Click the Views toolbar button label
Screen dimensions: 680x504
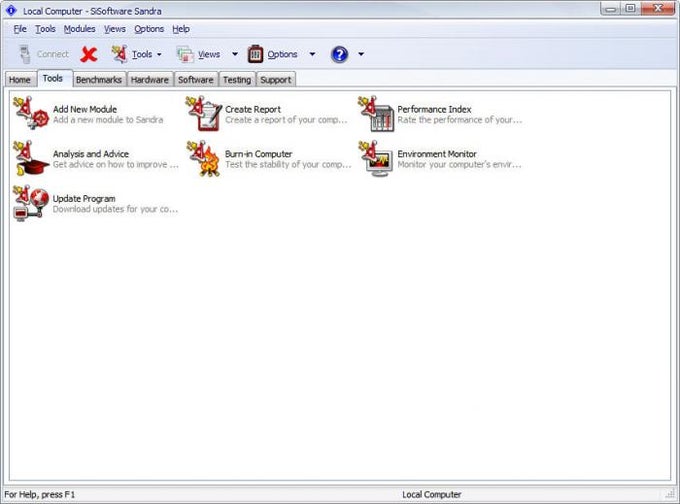pos(209,55)
